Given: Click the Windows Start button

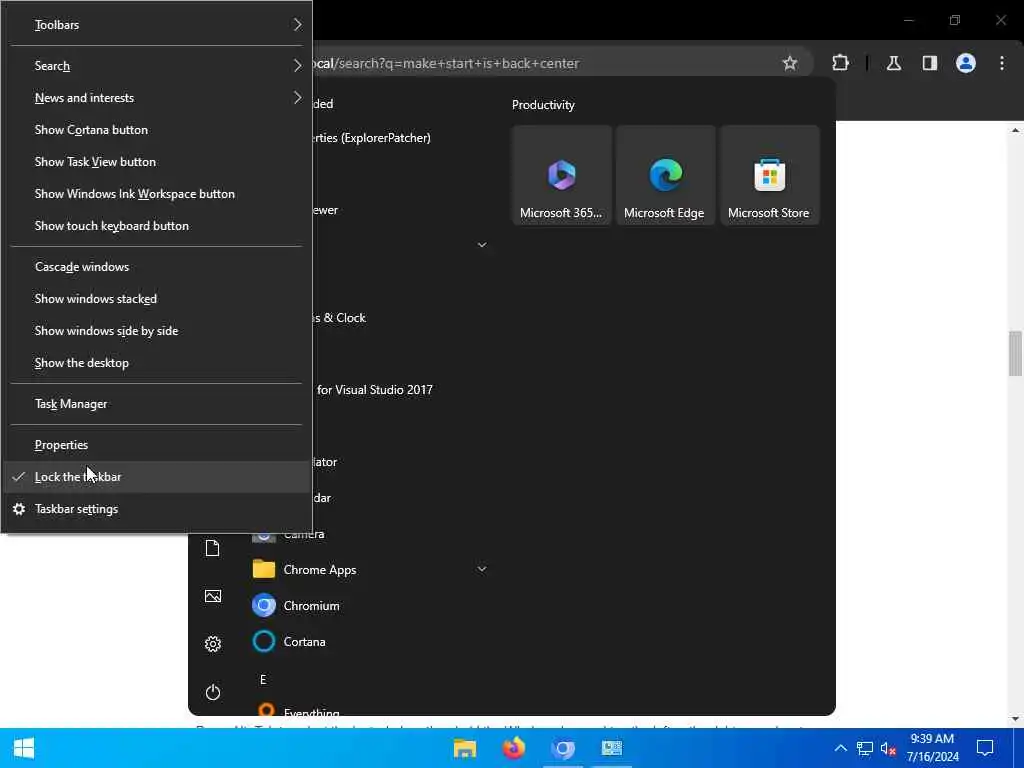Looking at the screenshot, I should (x=24, y=748).
